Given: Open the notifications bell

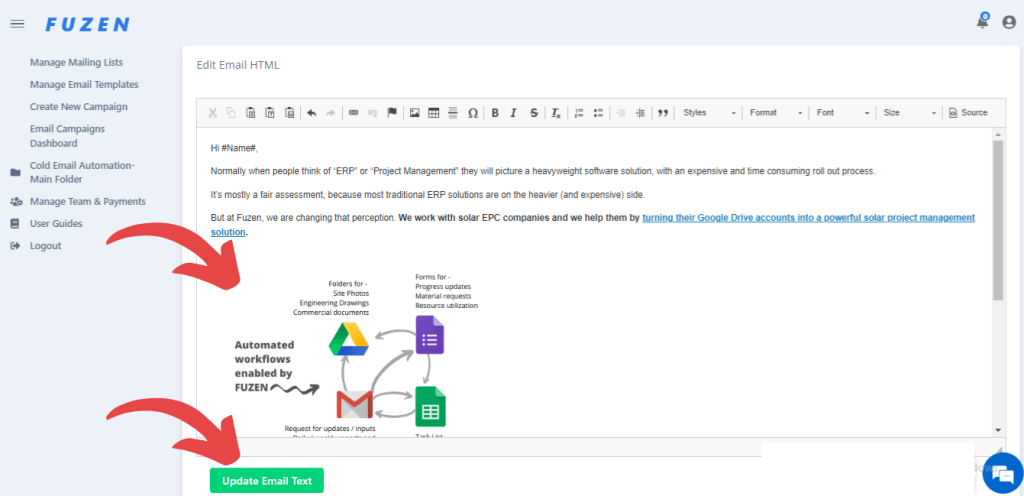Looking at the screenshot, I should click(982, 22).
